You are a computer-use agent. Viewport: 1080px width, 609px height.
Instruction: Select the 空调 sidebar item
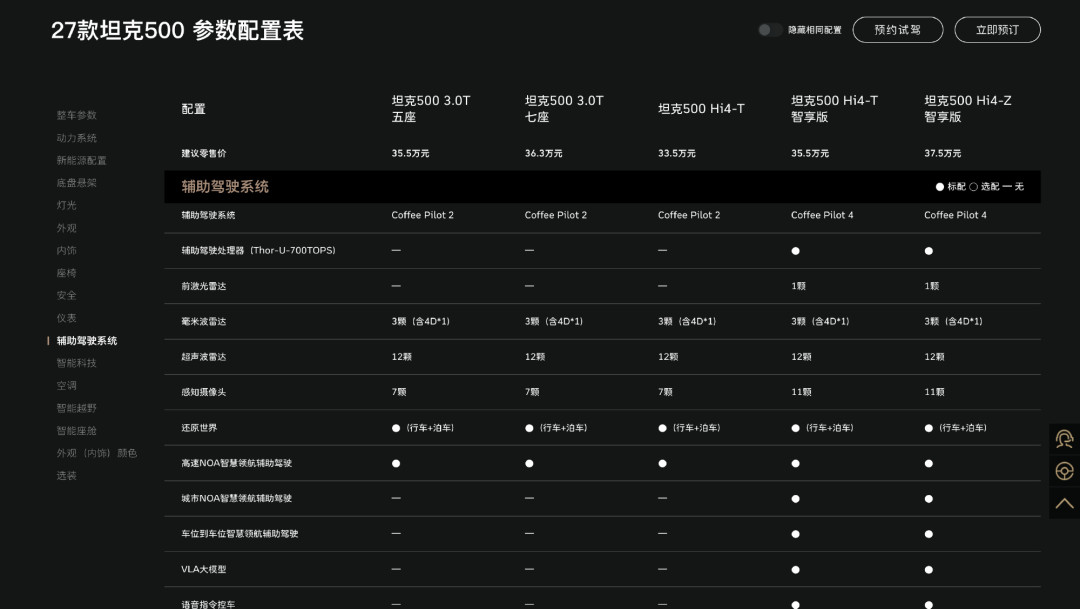pos(67,385)
